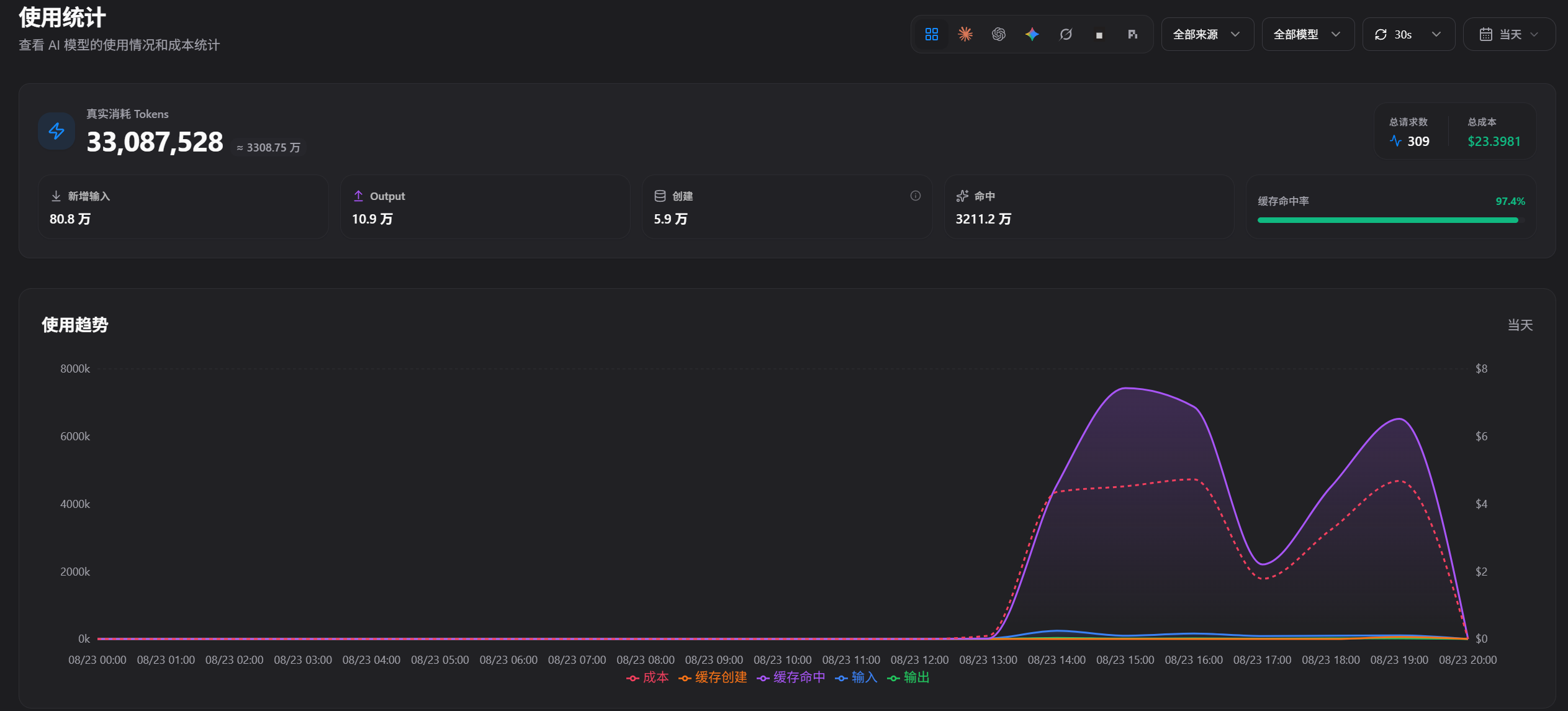Select the all-providers grid icon filter
Viewport: 1568px width, 711px height.
point(931,34)
